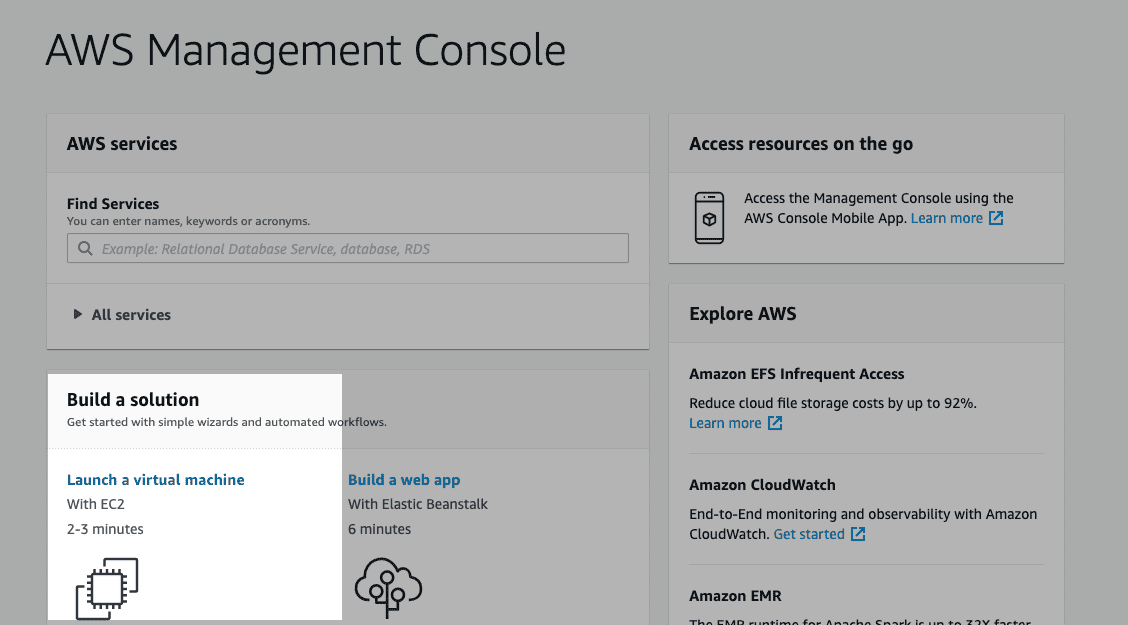Open Build a web app with Elastic Beanstalk
The height and width of the screenshot is (625, 1128).
403,479
